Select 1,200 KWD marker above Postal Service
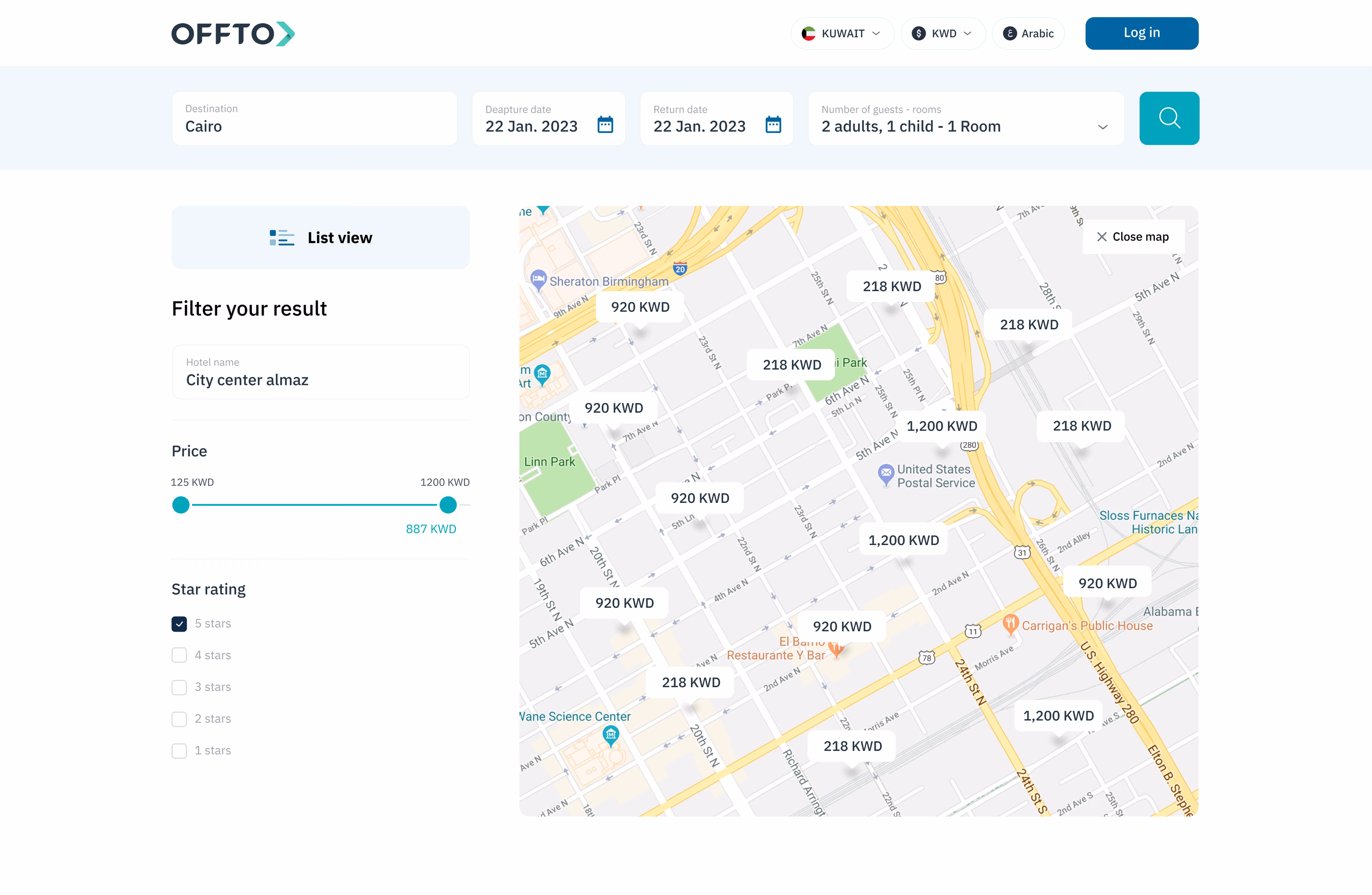Viewport: 1372px width, 895px height. (941, 426)
